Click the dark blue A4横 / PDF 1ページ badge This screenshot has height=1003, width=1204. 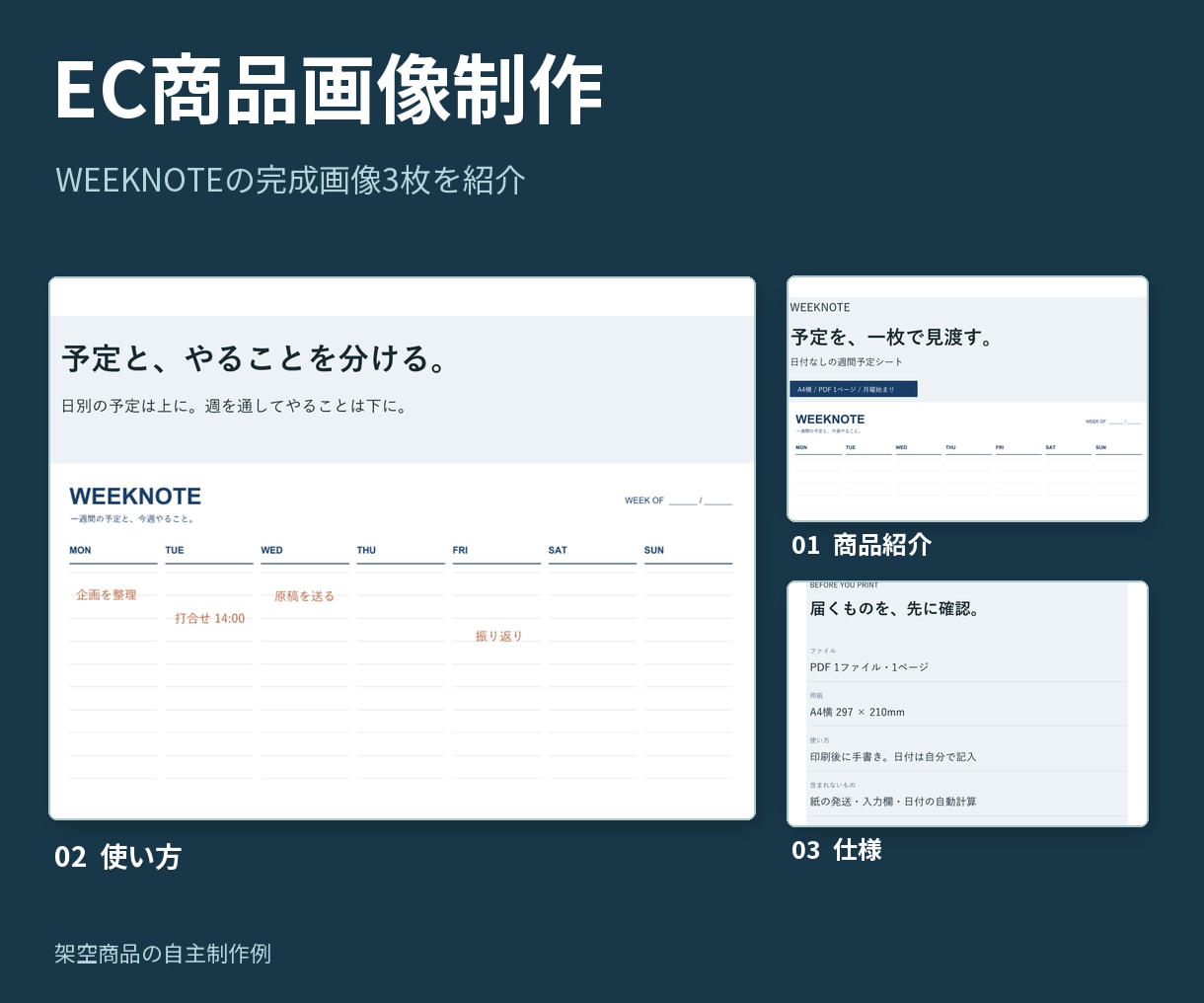click(854, 389)
